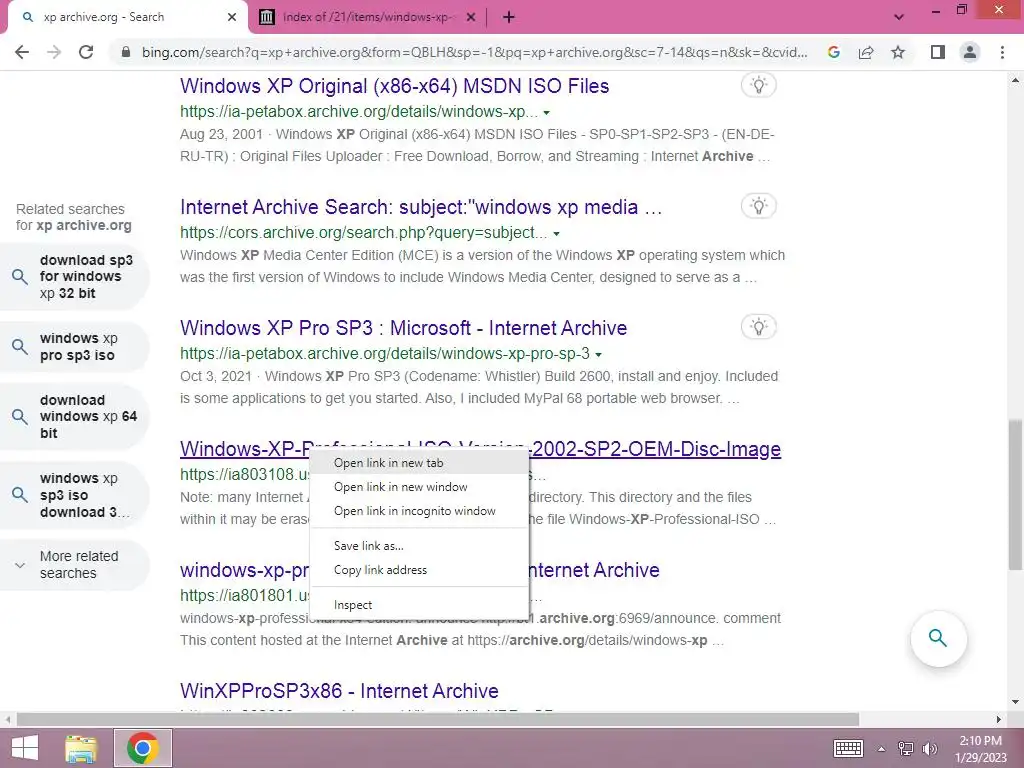Go back to the previous page

(x=22, y=52)
